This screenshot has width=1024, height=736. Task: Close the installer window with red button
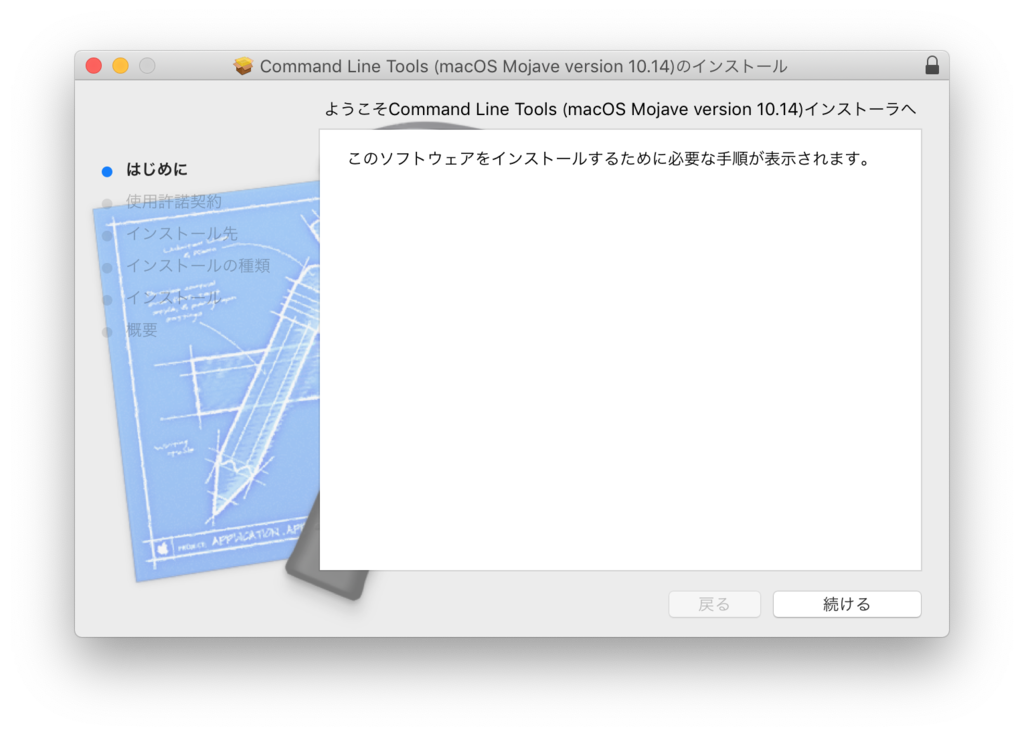(93, 66)
